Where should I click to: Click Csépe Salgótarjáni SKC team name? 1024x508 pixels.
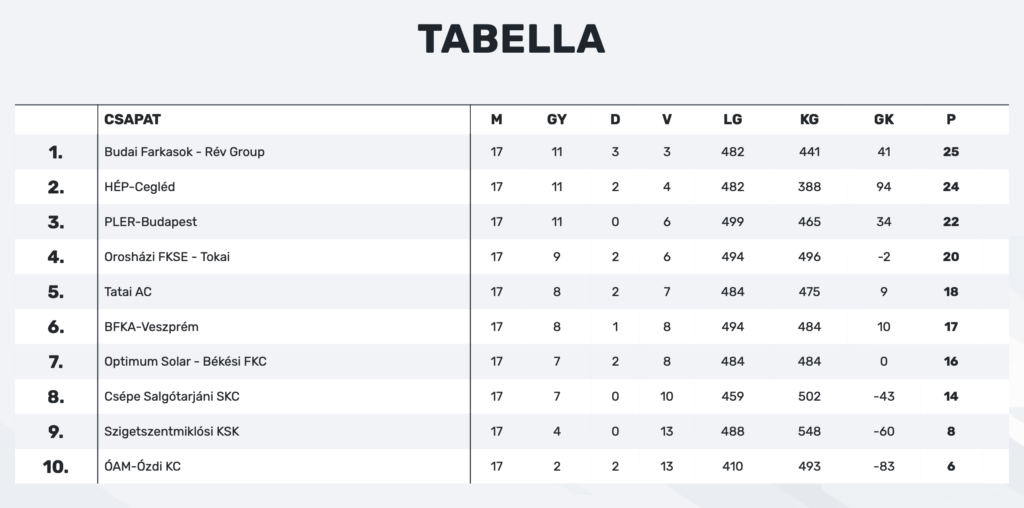pyautogui.click(x=172, y=397)
